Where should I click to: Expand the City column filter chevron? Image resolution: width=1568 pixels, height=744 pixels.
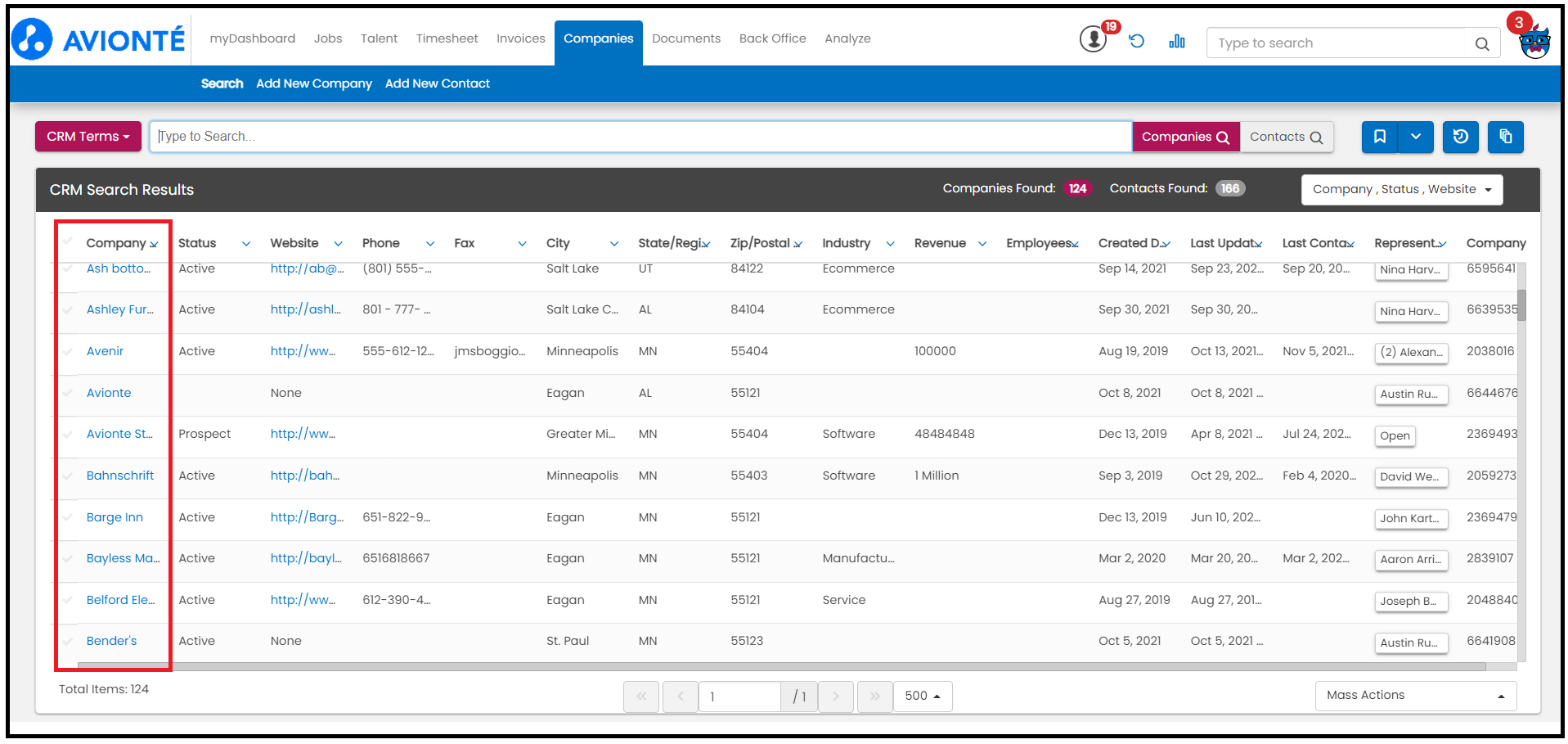coord(614,244)
